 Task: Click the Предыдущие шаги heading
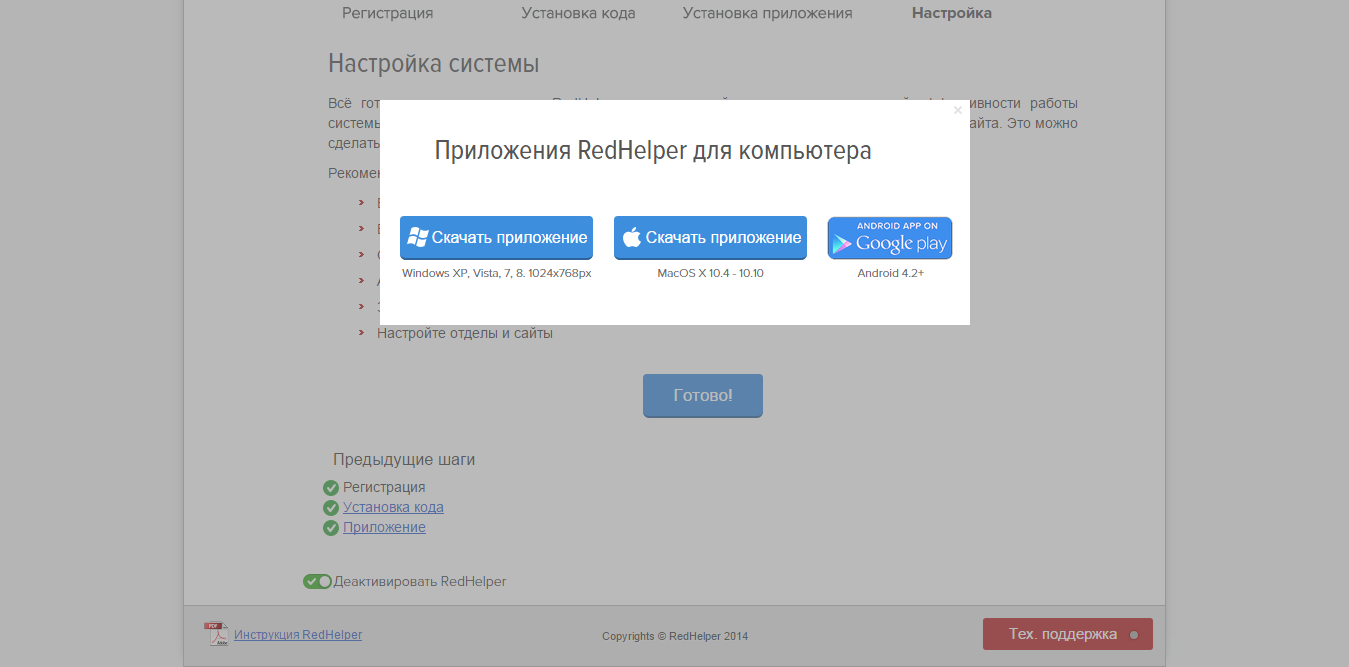(404, 460)
